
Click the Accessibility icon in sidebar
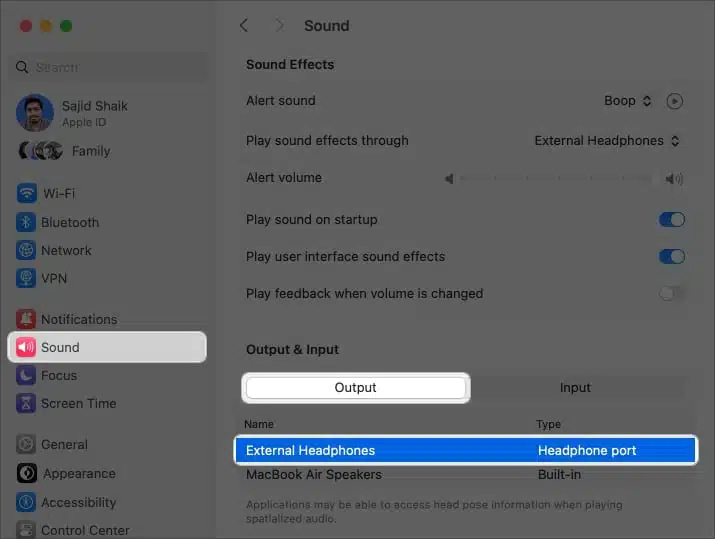pyautogui.click(x=26, y=502)
